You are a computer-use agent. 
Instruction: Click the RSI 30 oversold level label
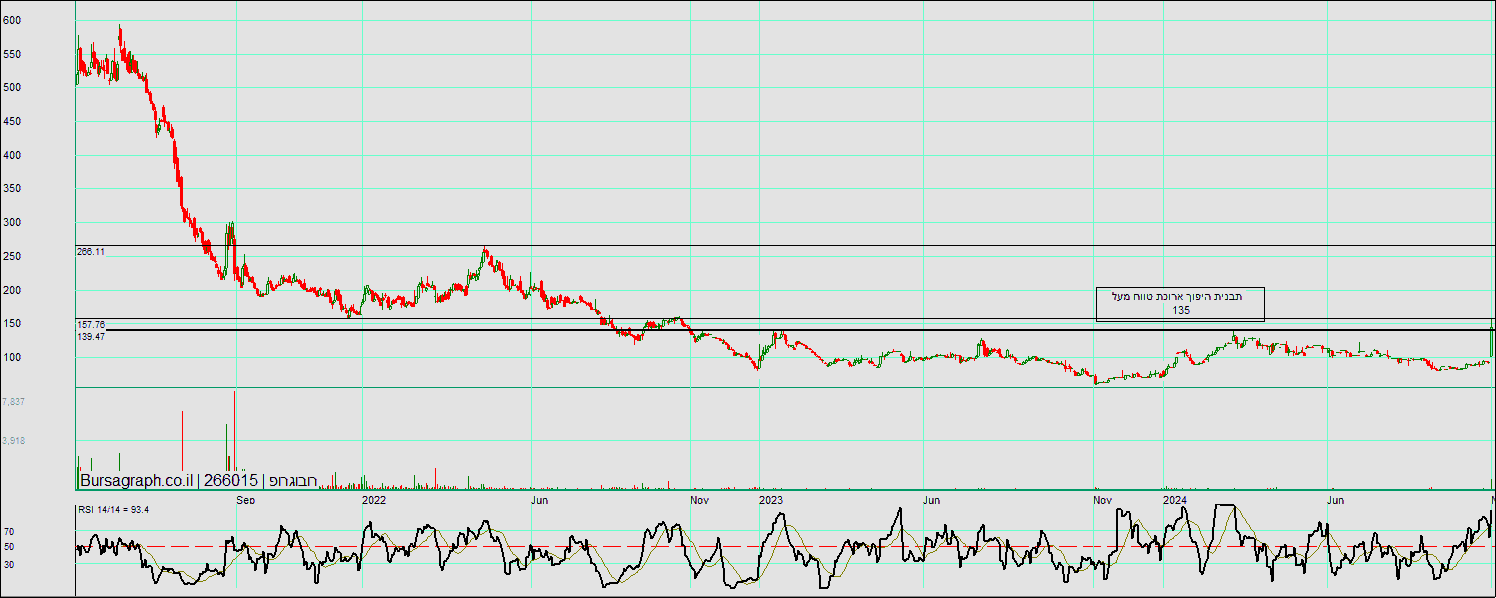click(x=9, y=564)
